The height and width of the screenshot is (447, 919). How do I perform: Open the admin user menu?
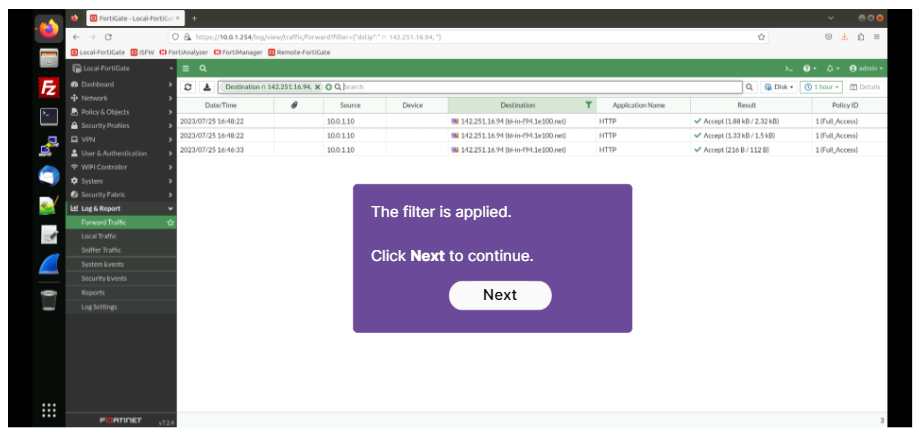tap(866, 69)
